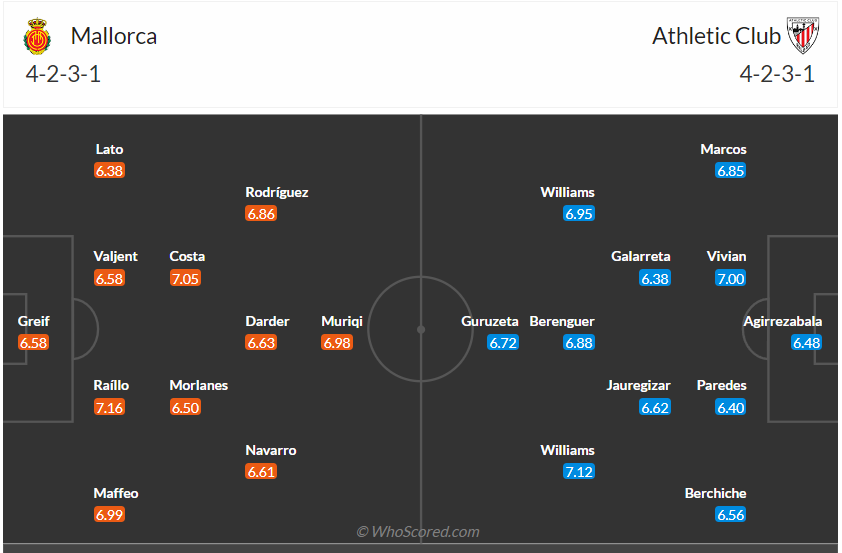Select Darder's 6.63 rating badge
Screen dimensions: 842x553
click(x=261, y=343)
